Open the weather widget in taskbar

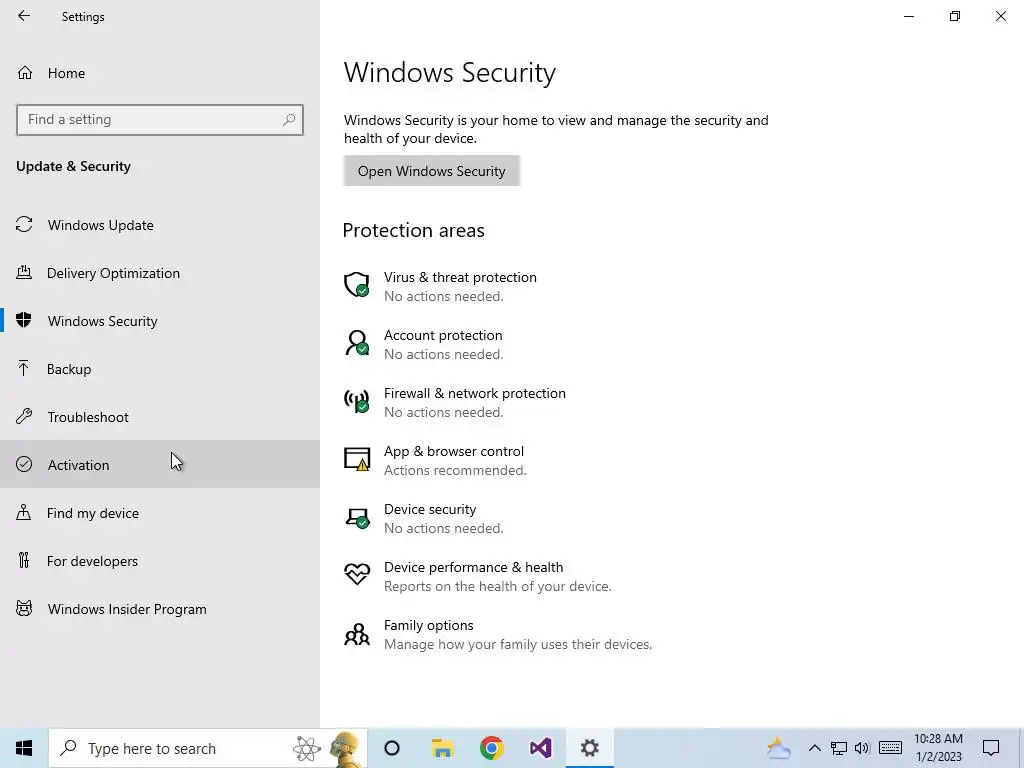(x=778, y=748)
